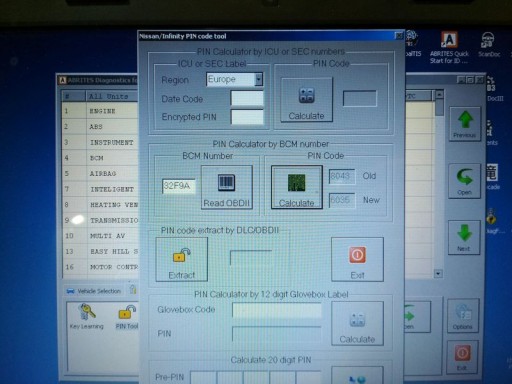512x384 pixels.
Task: Select MULTI AV row in ABRITES list
Action: click(x=100, y=236)
